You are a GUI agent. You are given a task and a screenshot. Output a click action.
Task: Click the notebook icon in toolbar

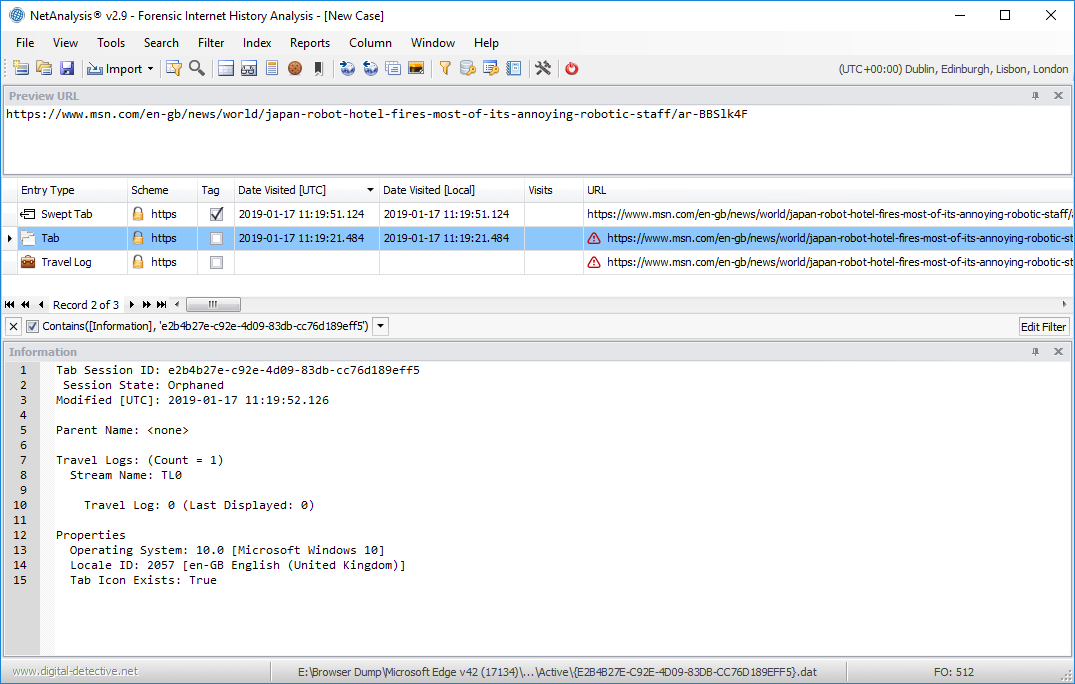514,68
